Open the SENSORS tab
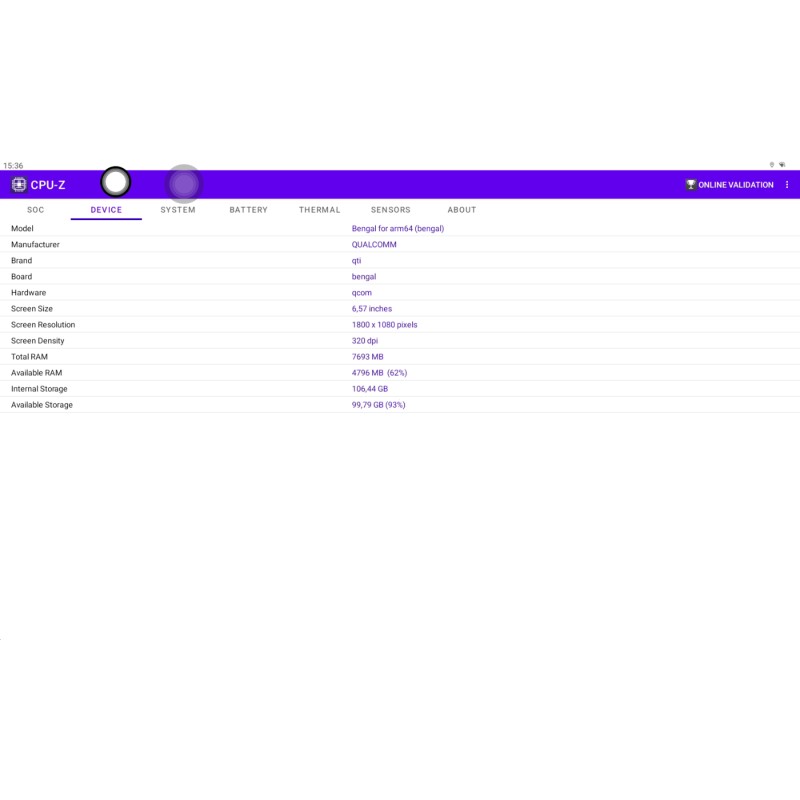 [390, 210]
